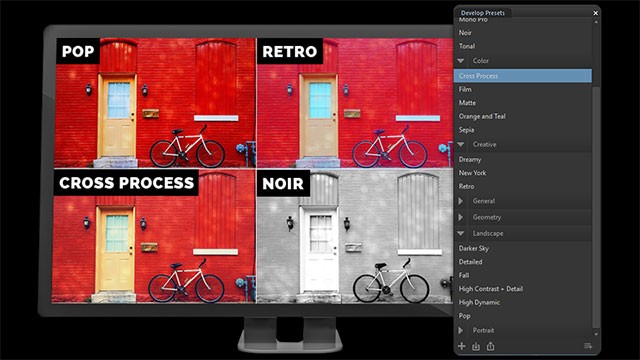Click the NOIR preview image
This screenshot has height=360, width=640.
coord(355,236)
